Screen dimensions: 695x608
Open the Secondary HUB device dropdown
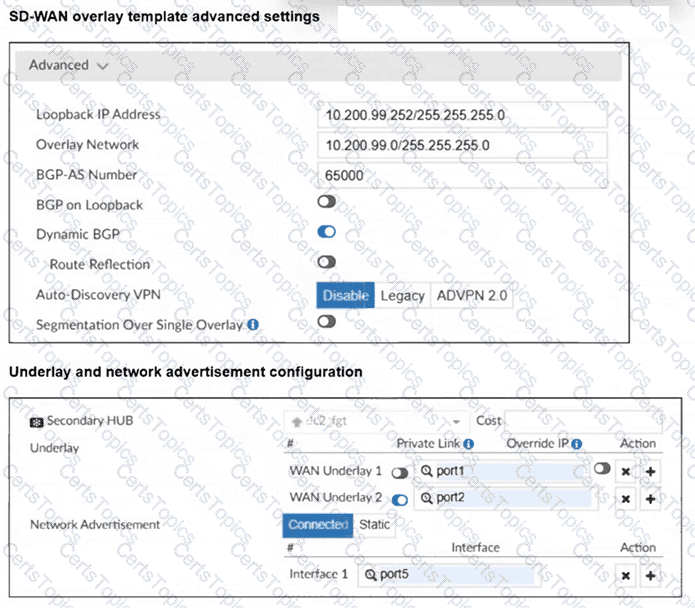pyautogui.click(x=457, y=422)
